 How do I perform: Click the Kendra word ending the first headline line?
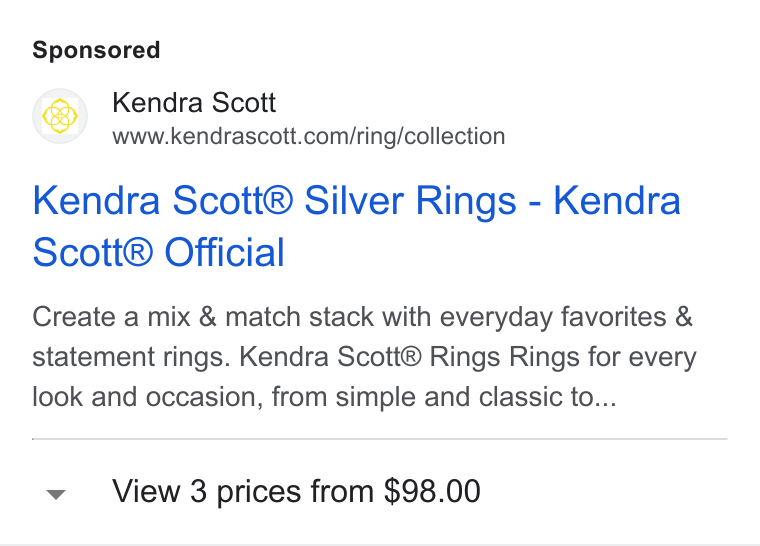(617, 201)
